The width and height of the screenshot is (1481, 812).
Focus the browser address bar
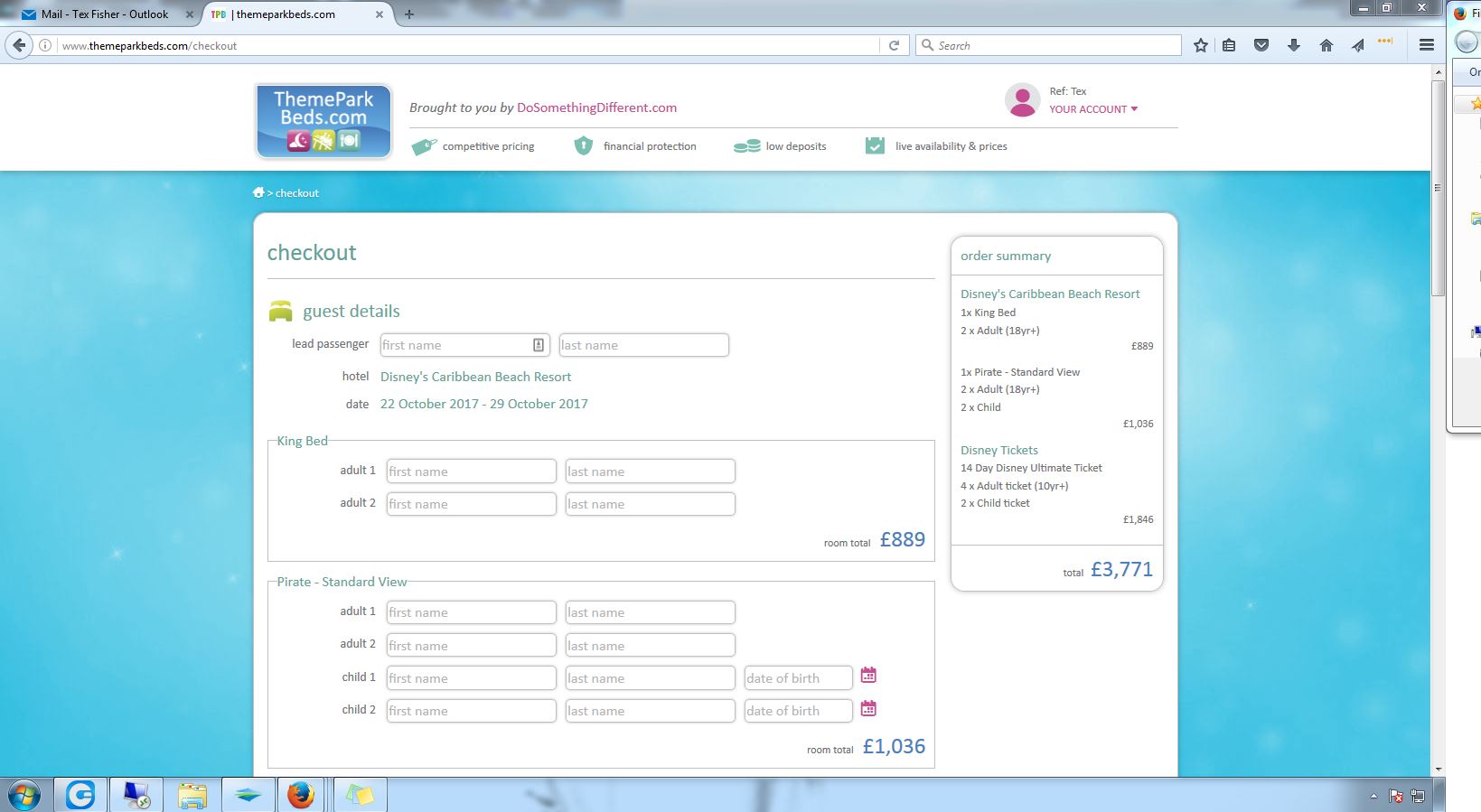click(468, 45)
